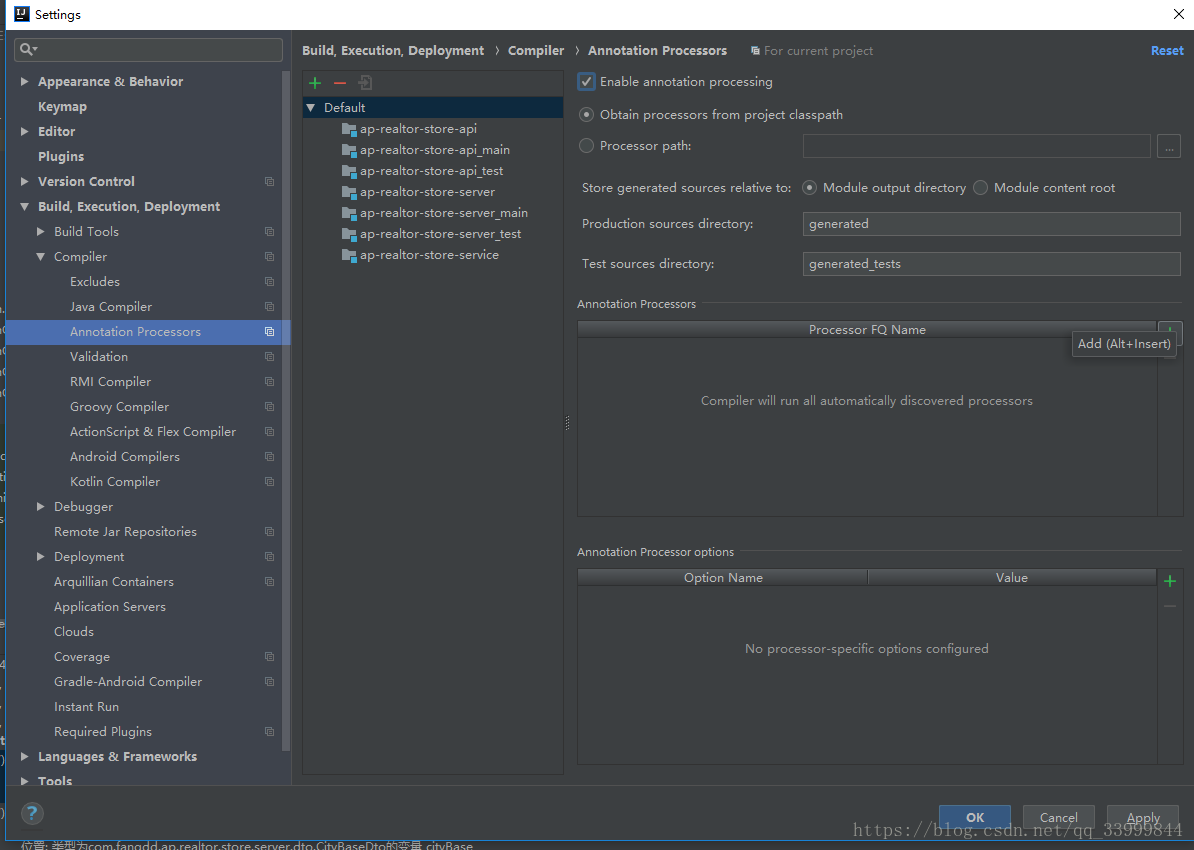Image resolution: width=1194 pixels, height=850 pixels.
Task: Expand Version Control section arrow
Action: pos(24,181)
